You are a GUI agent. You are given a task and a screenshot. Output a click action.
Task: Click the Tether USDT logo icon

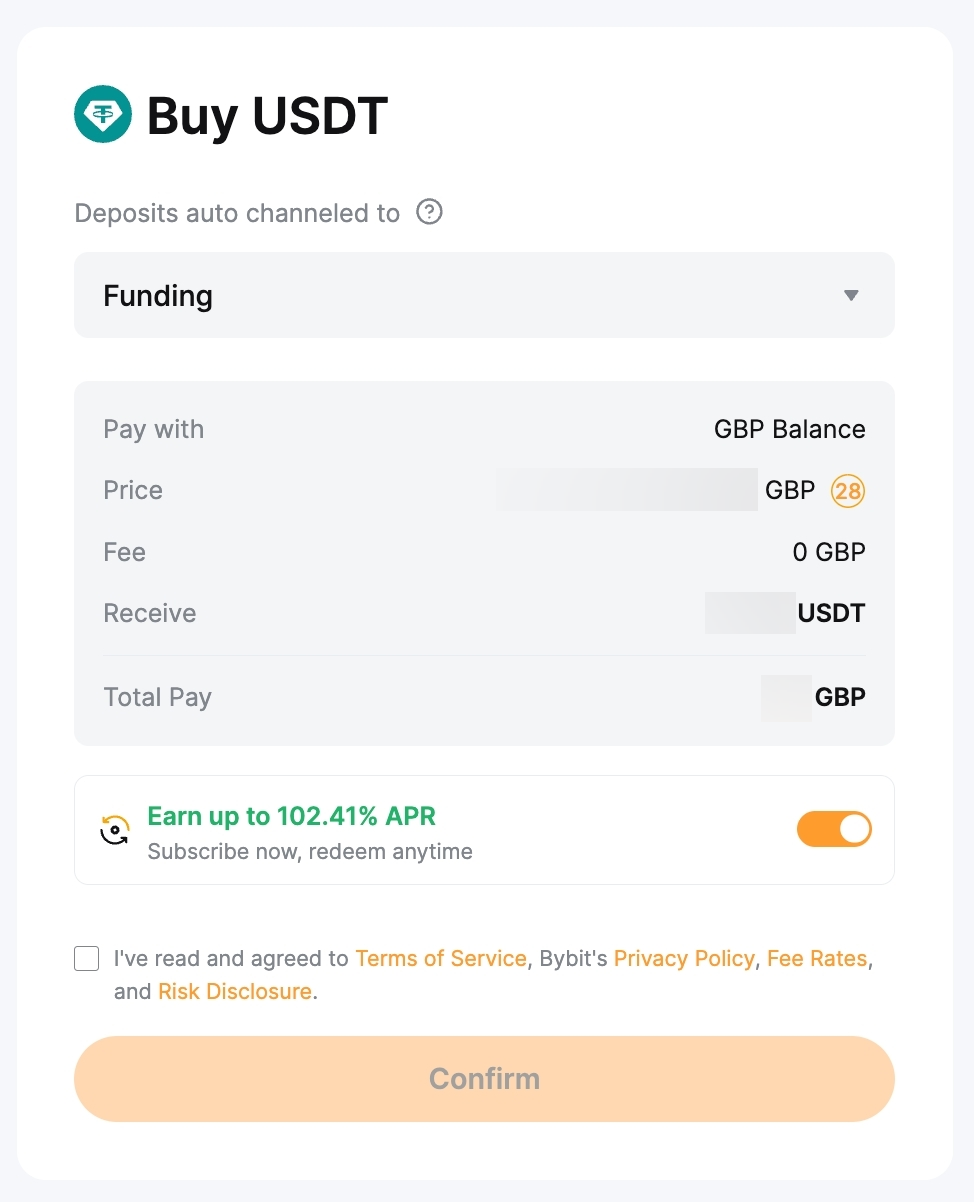(x=103, y=114)
